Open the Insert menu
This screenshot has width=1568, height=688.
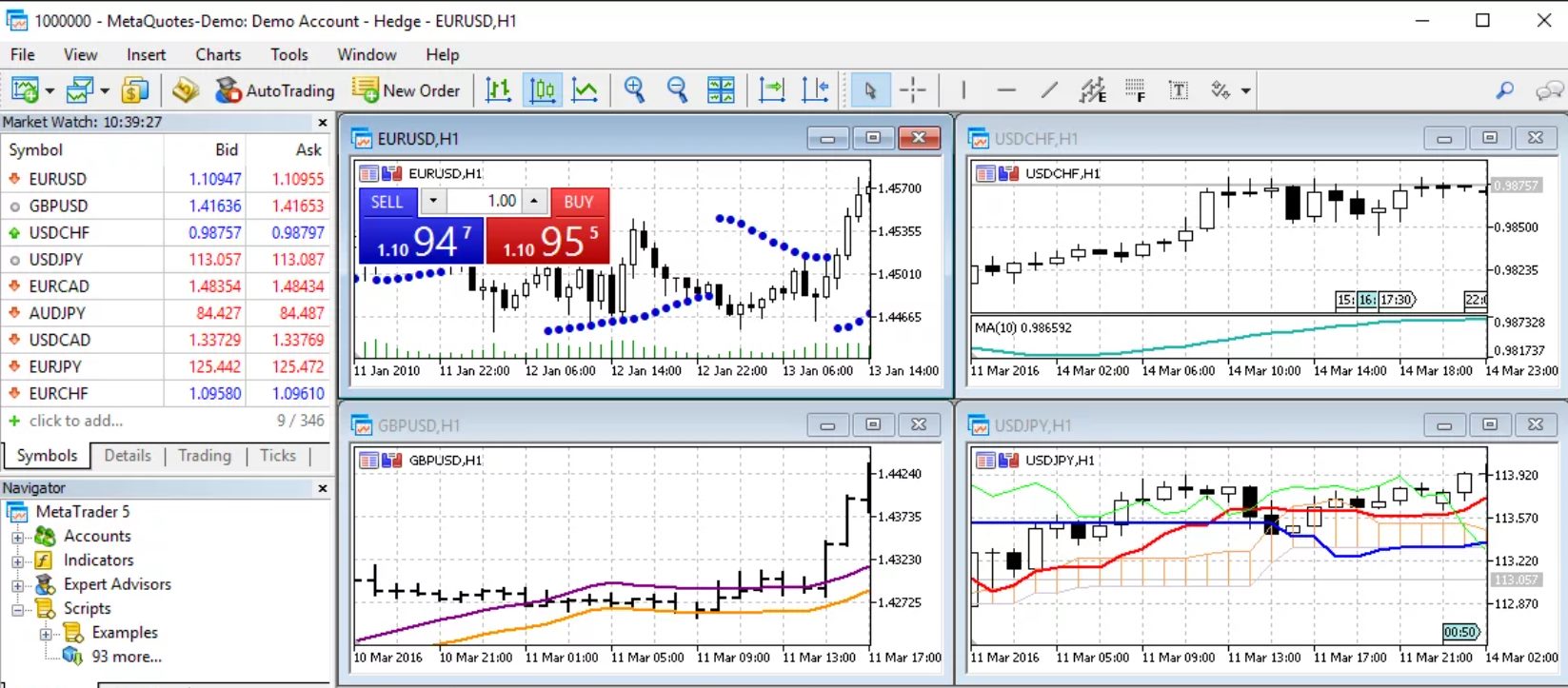146,54
